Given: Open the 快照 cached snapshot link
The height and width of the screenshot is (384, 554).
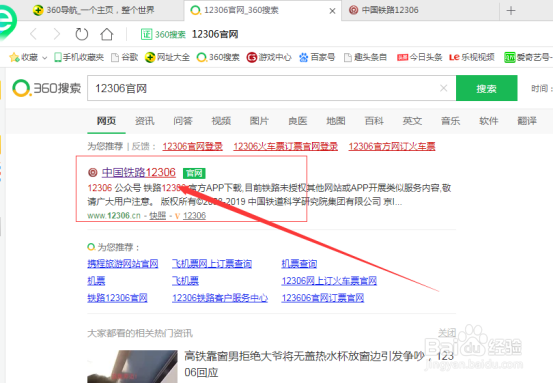Looking at the screenshot, I should point(158,215).
